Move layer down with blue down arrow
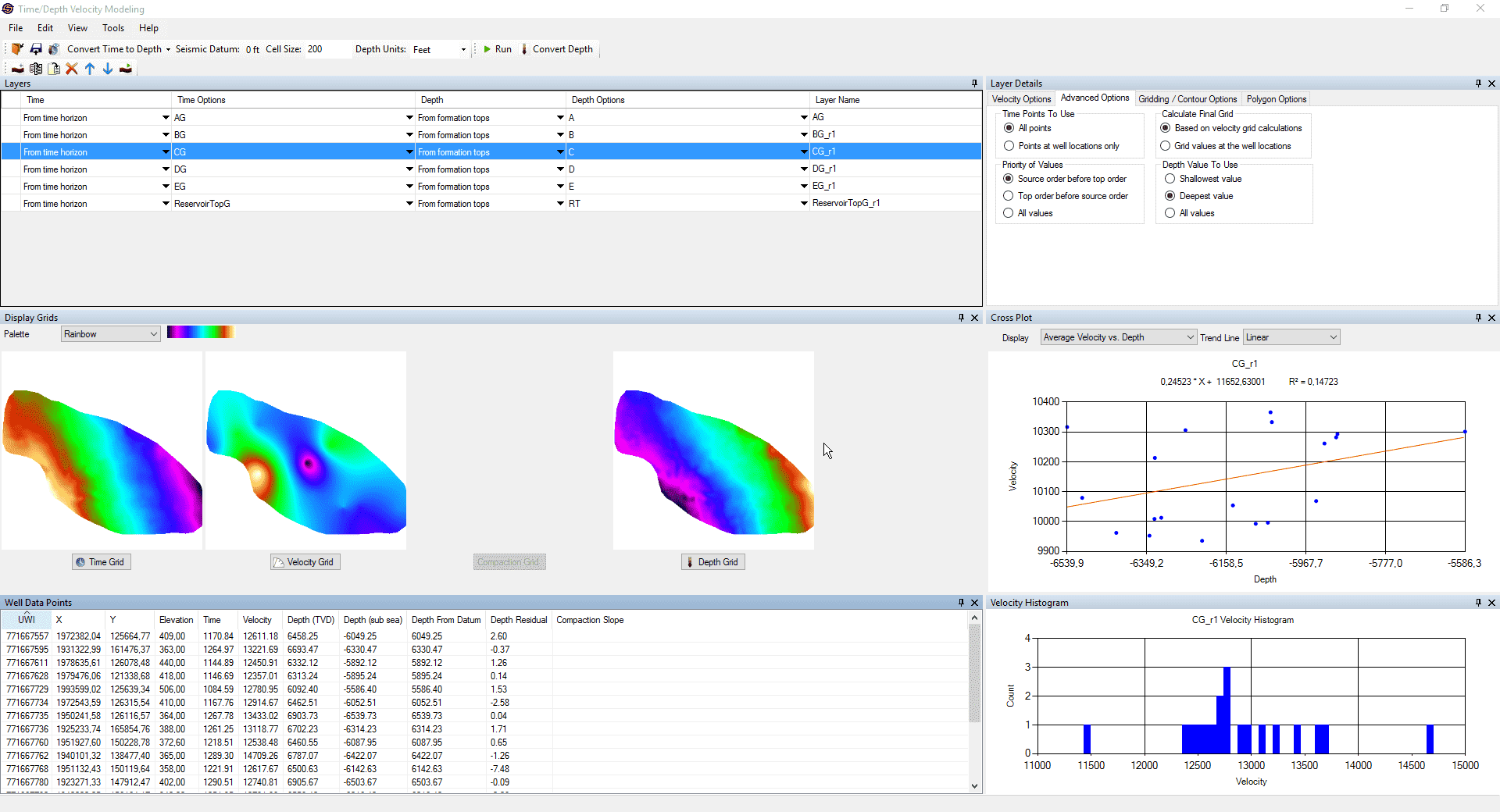This screenshot has width=1500, height=812. click(108, 69)
